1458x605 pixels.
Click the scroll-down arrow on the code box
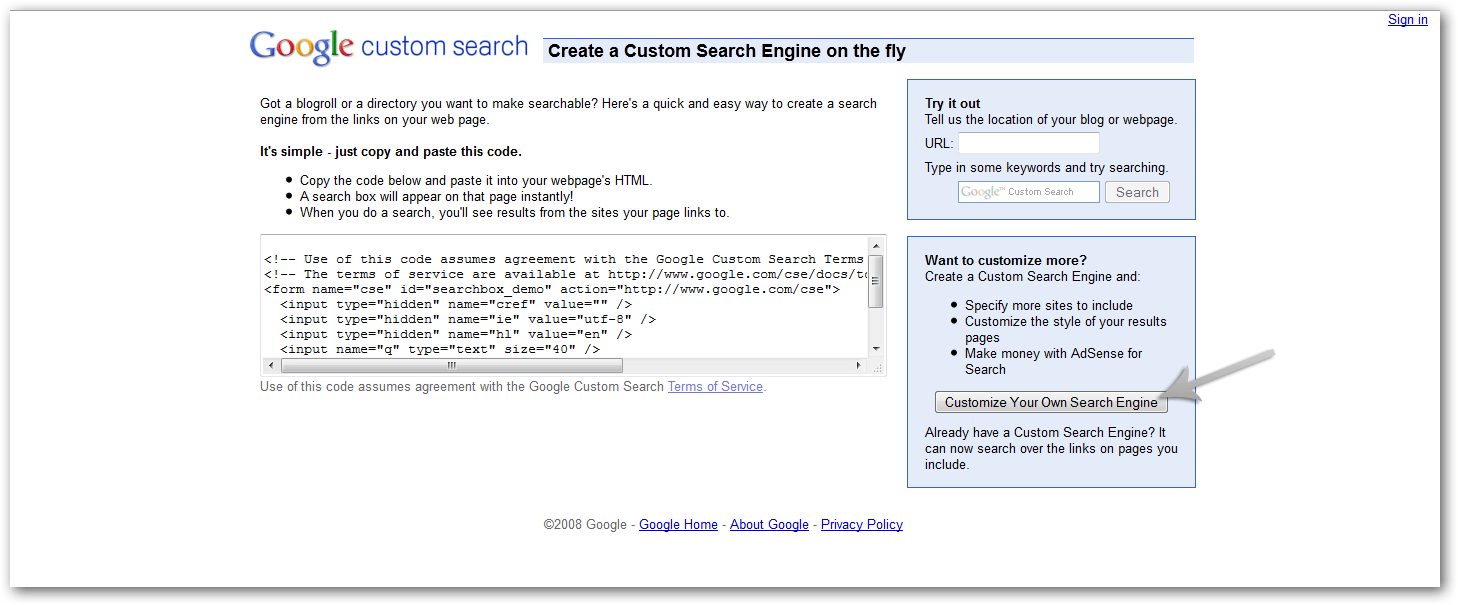tap(877, 350)
